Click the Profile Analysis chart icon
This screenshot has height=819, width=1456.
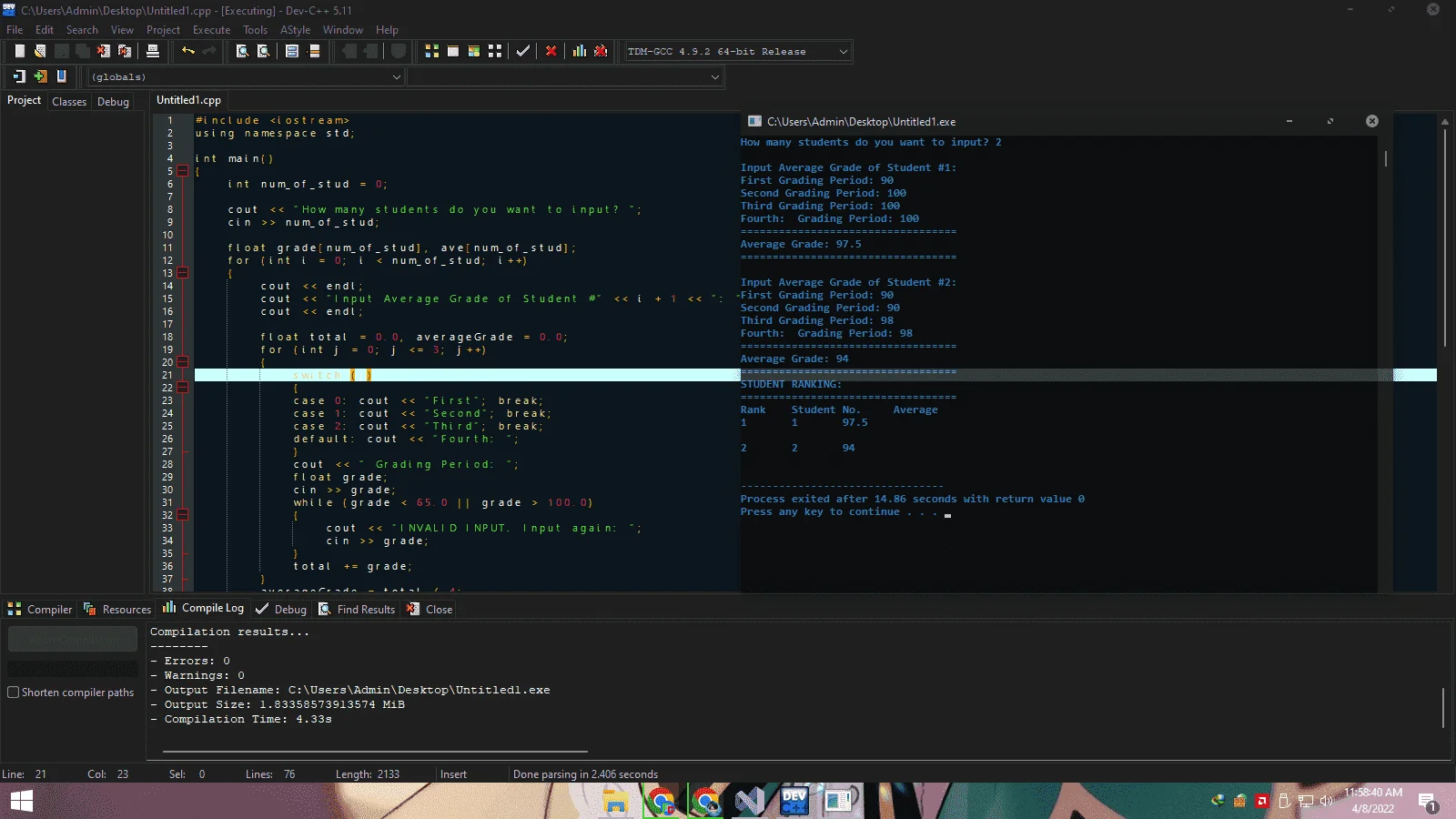pyautogui.click(x=580, y=51)
